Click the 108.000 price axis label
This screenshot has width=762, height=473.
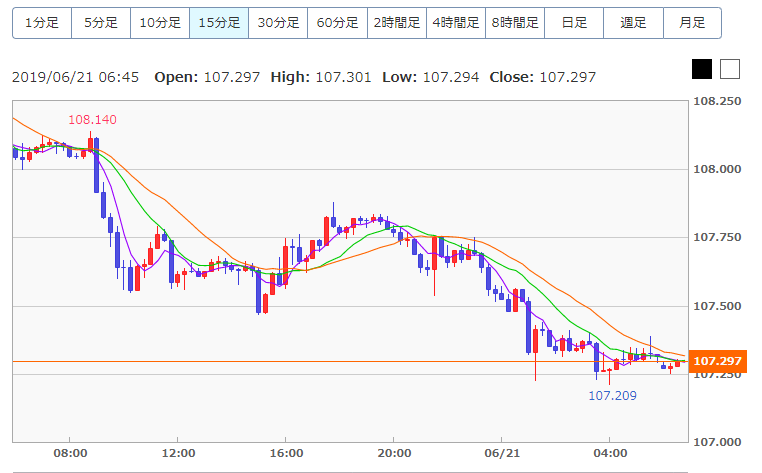point(717,170)
